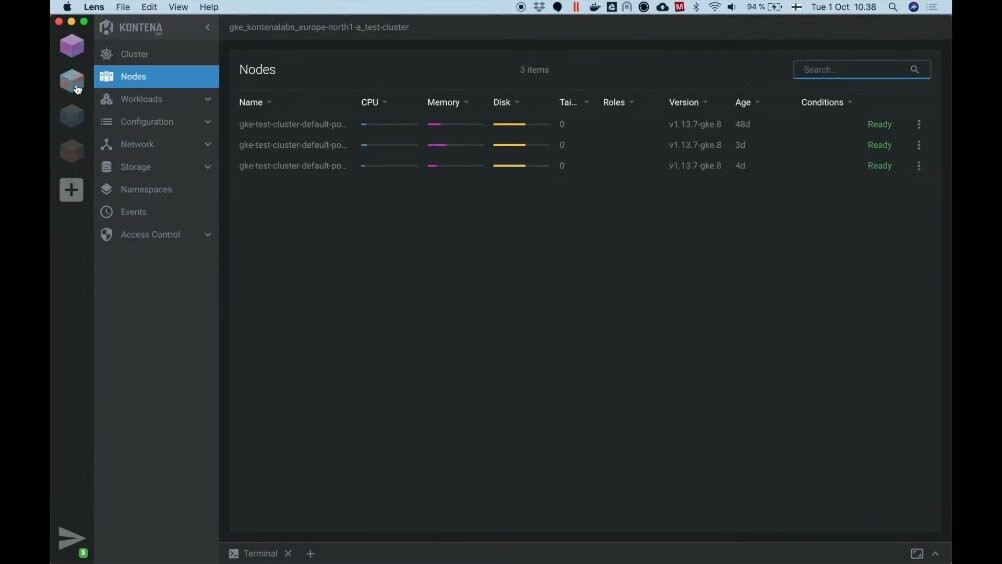Click the paper plane icon at bottom left

71,538
